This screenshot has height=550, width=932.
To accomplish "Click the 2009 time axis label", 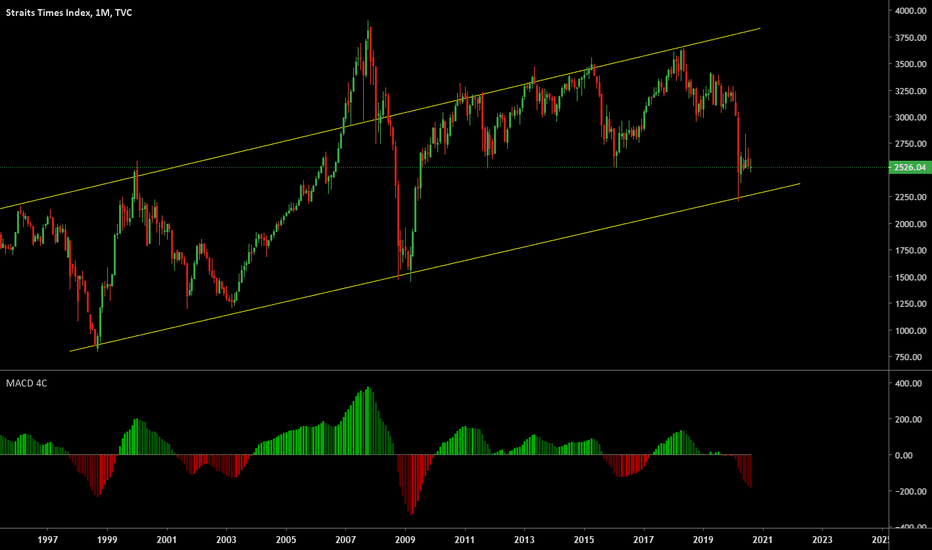I will [x=405, y=540].
